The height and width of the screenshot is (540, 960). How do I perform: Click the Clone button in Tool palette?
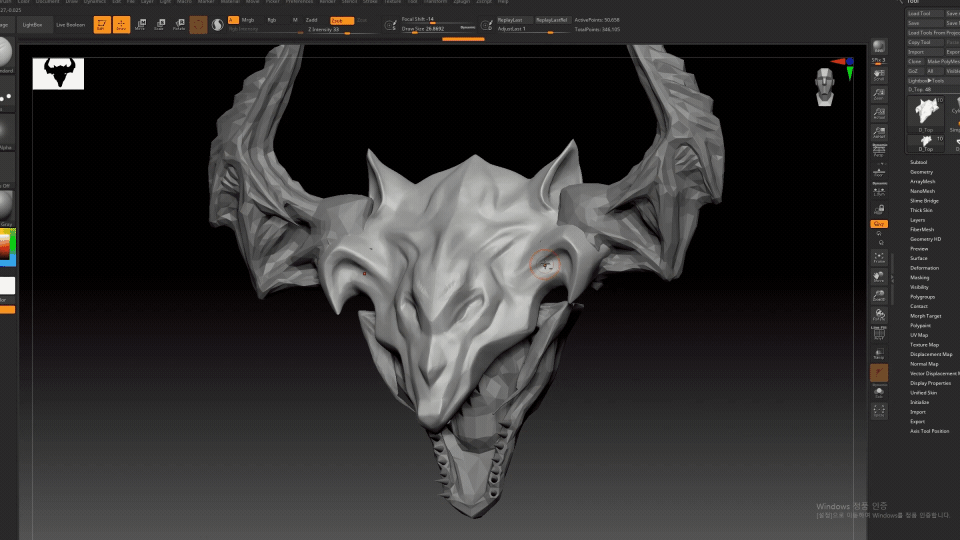pos(915,61)
